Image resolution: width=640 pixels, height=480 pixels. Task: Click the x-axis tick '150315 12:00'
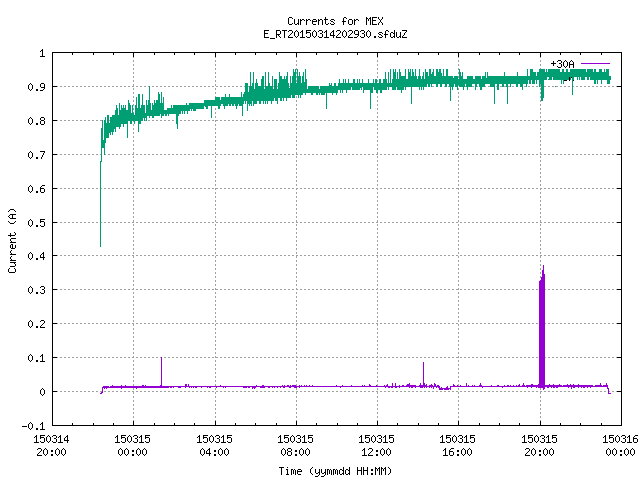(x=376, y=445)
